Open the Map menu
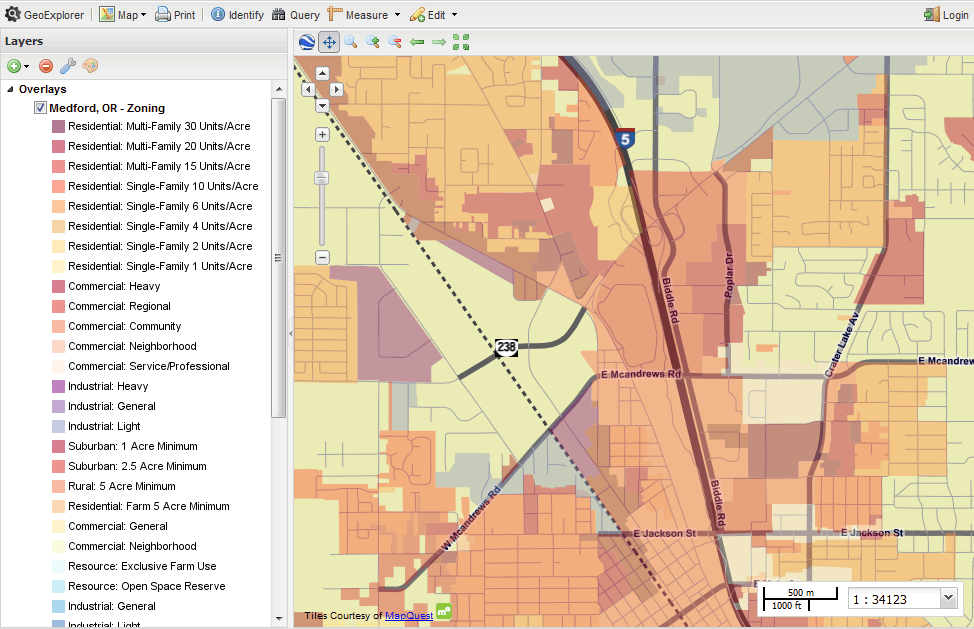Screen dimensions: 974x629 122,15
